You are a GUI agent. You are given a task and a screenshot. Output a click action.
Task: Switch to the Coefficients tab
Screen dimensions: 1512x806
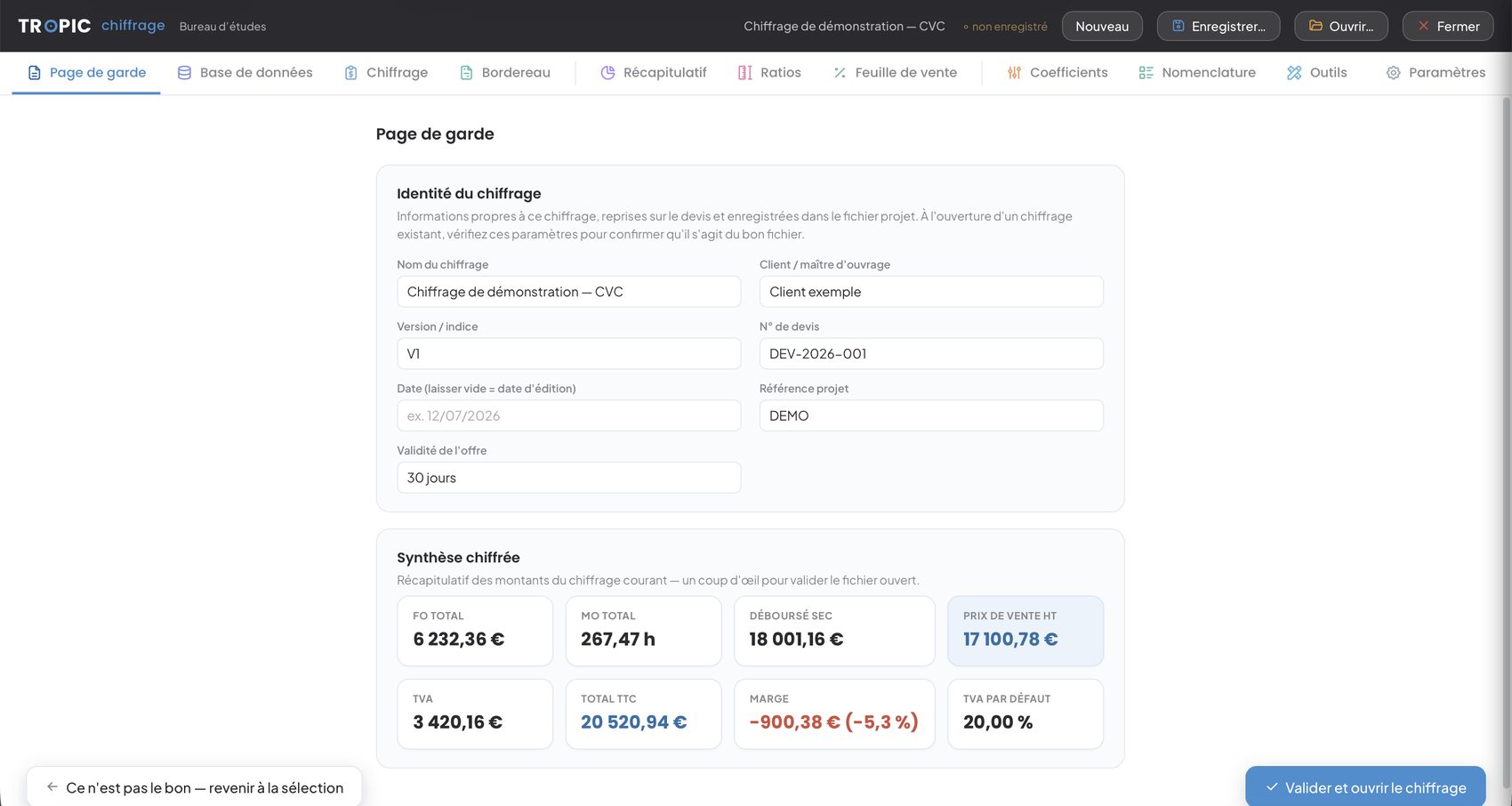pos(1058,73)
